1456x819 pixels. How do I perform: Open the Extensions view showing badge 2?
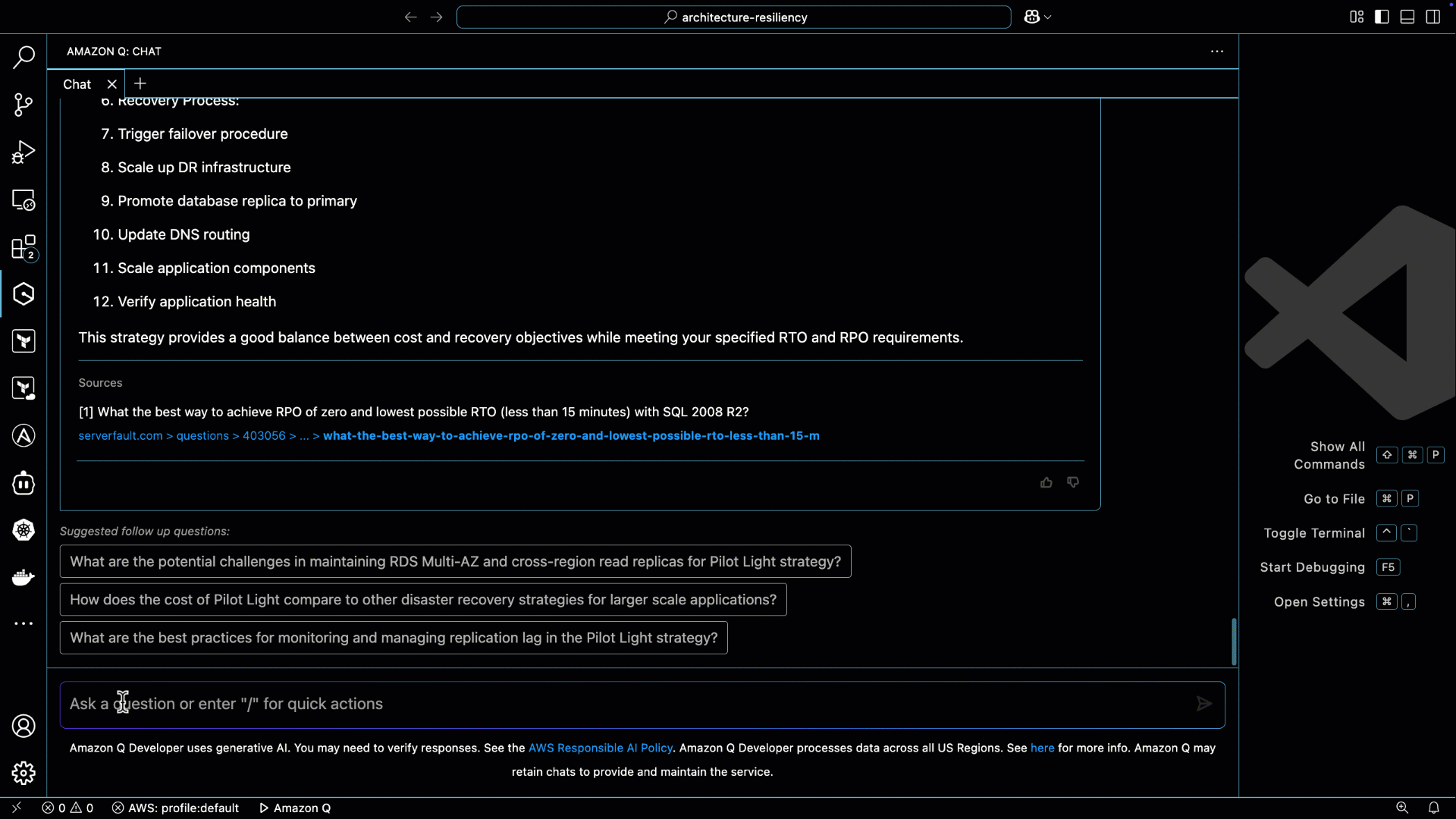[x=24, y=247]
